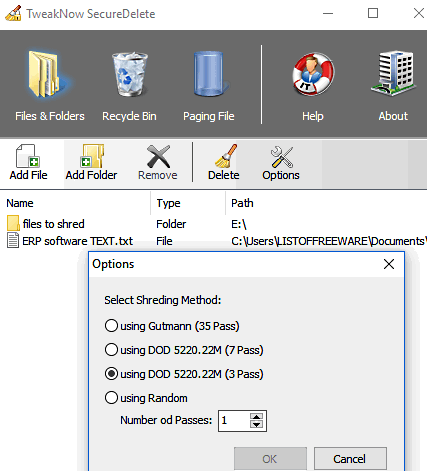Click the Add File toolbar button
The width and height of the screenshot is (427, 471).
29,162
